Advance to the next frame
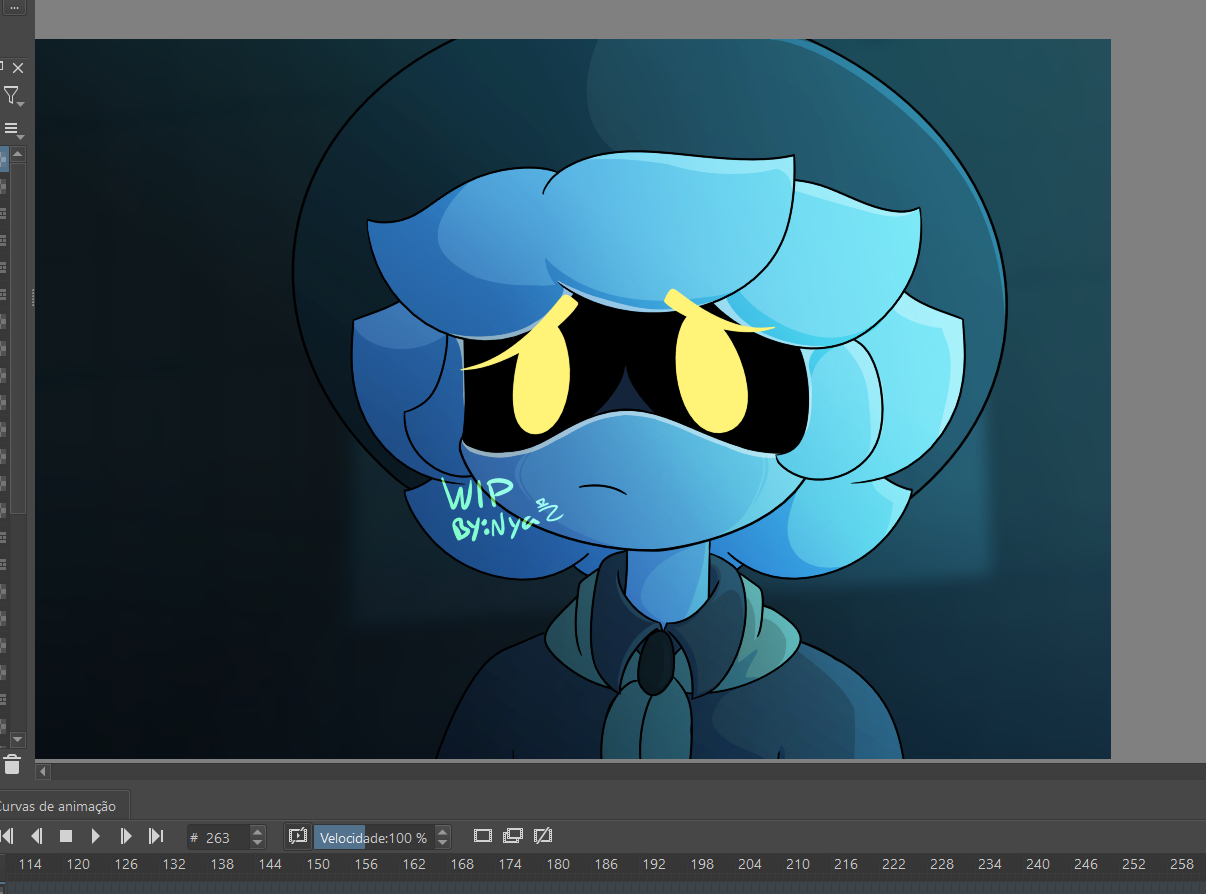The image size is (1206, 894). 126,836
